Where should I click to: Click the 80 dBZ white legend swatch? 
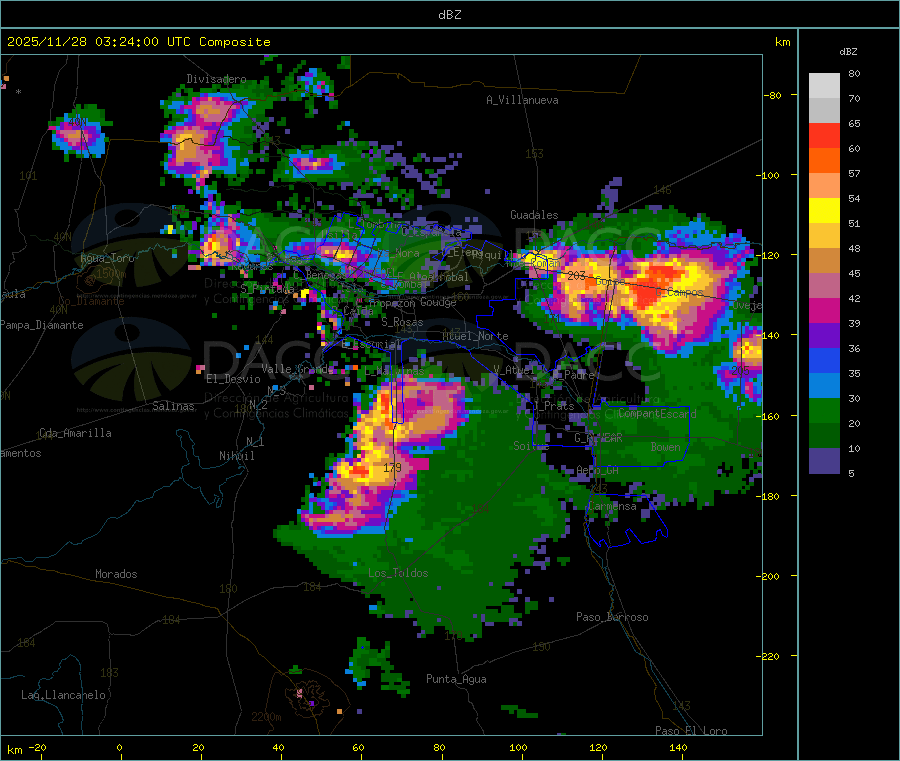[x=824, y=86]
